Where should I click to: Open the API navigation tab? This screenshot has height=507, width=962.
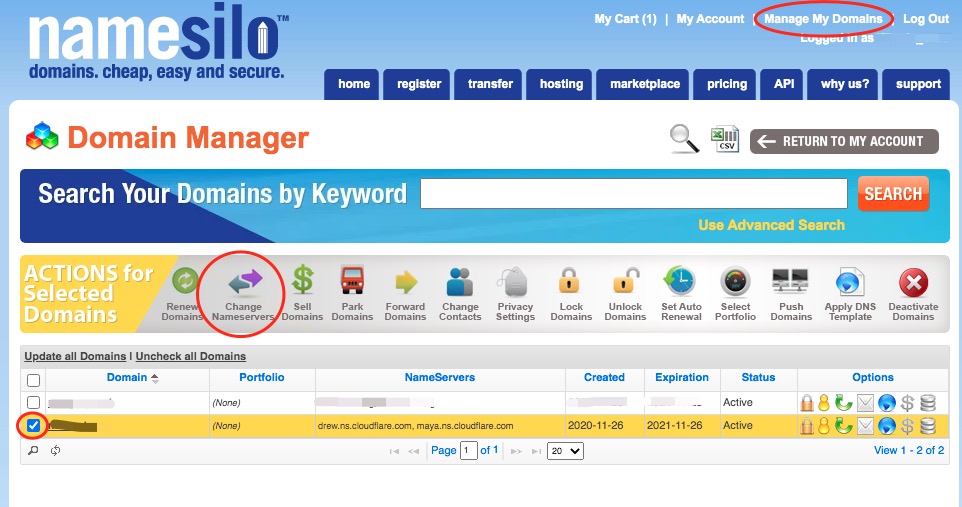pos(784,84)
